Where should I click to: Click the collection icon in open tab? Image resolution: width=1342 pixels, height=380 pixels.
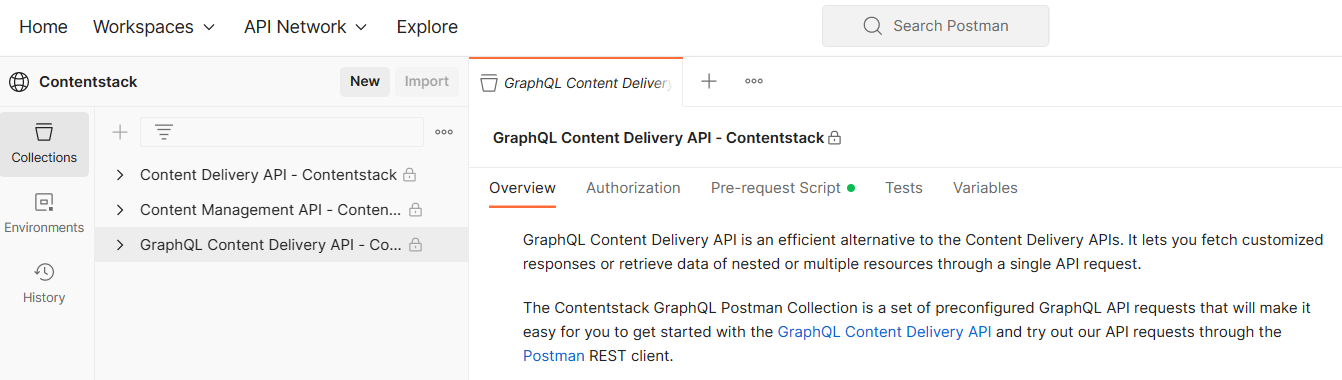click(x=489, y=83)
